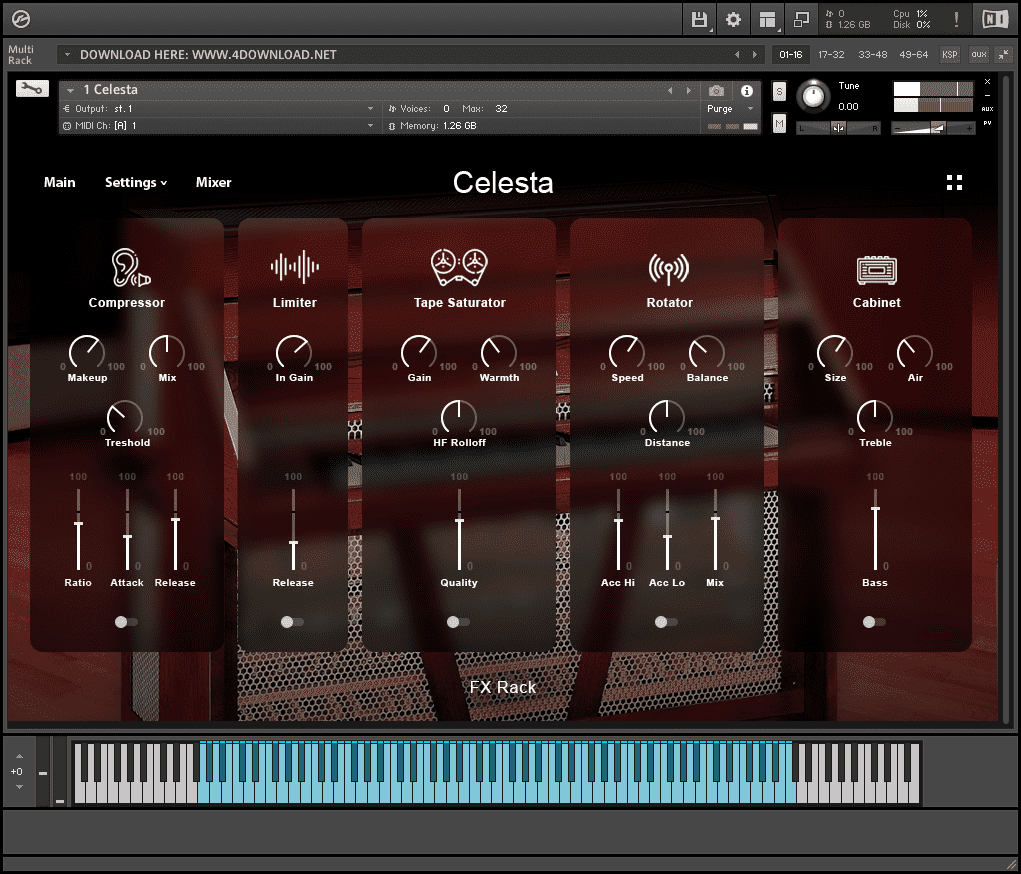The width and height of the screenshot is (1021, 874).
Task: Toggle the Compressor on/off switch
Action: pyautogui.click(x=126, y=622)
